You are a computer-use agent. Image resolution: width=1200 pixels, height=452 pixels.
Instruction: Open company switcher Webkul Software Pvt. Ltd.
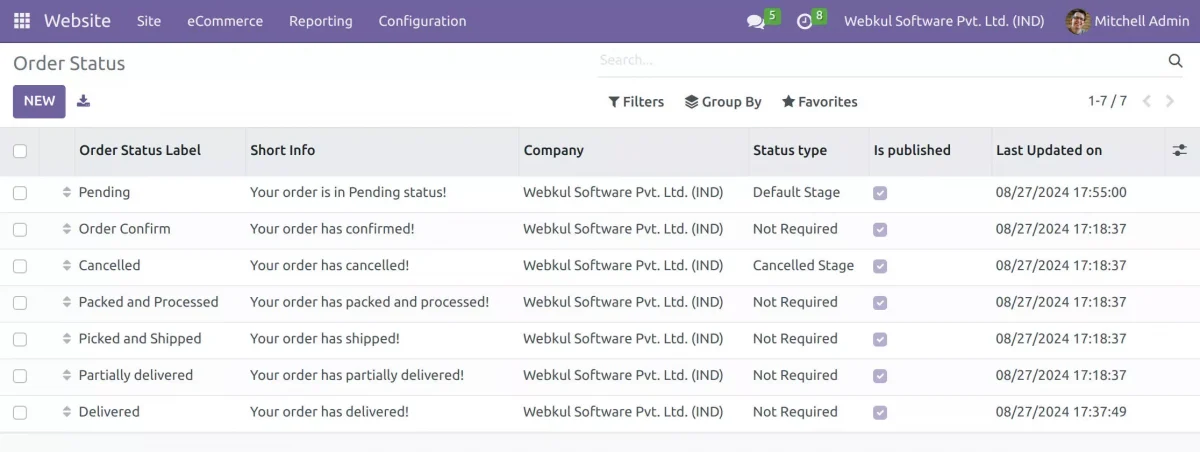(x=944, y=21)
